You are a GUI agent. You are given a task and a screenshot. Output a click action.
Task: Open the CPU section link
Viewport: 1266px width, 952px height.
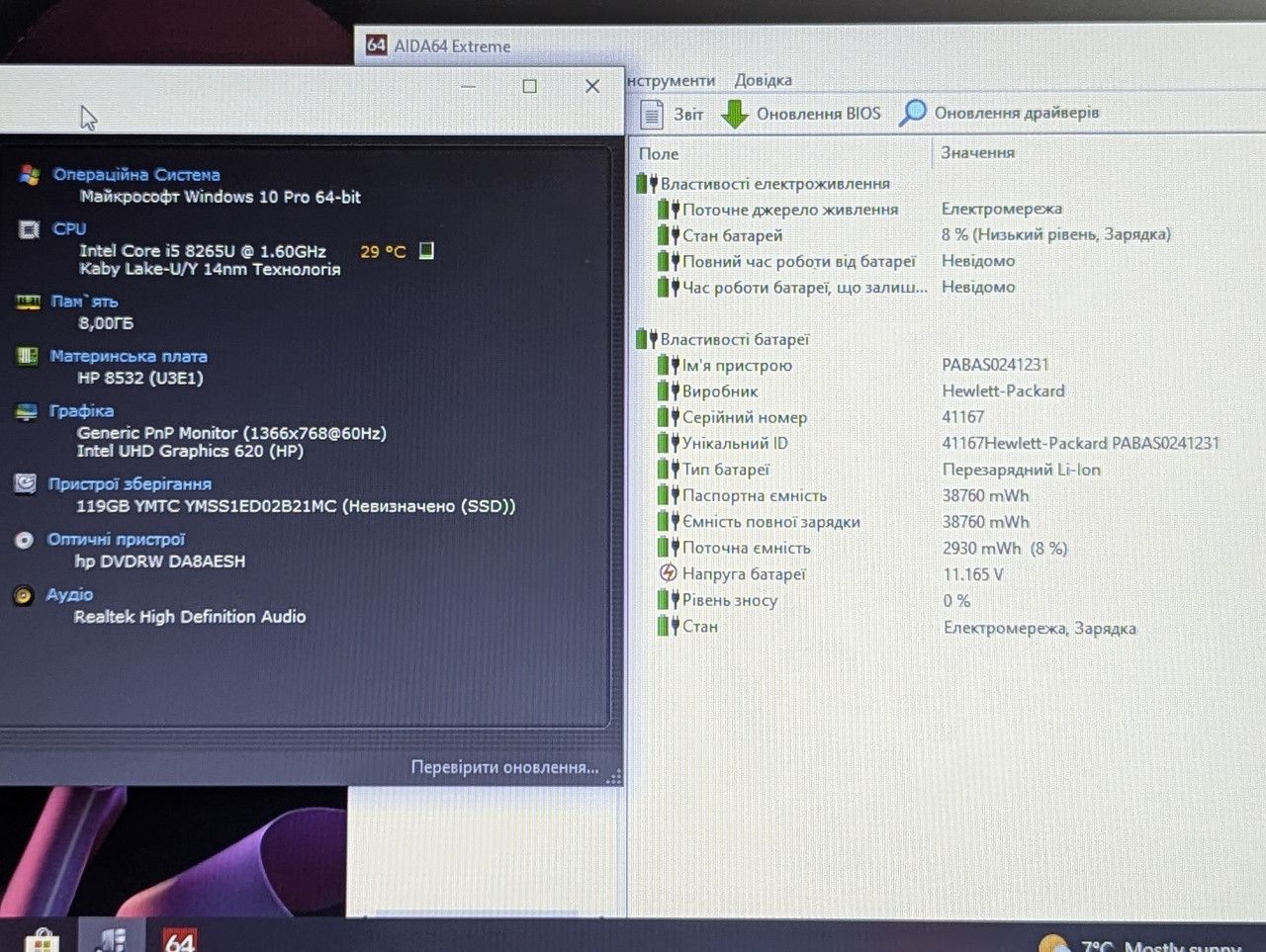[x=69, y=228]
